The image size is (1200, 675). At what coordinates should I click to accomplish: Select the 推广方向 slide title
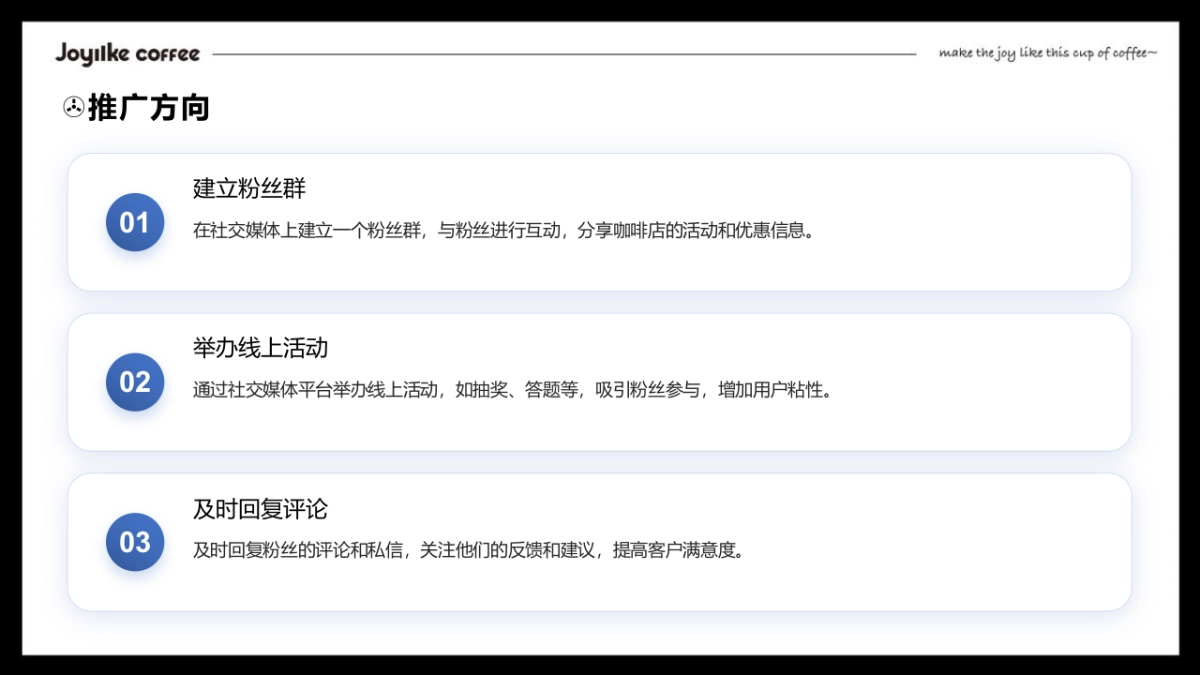tap(149, 107)
